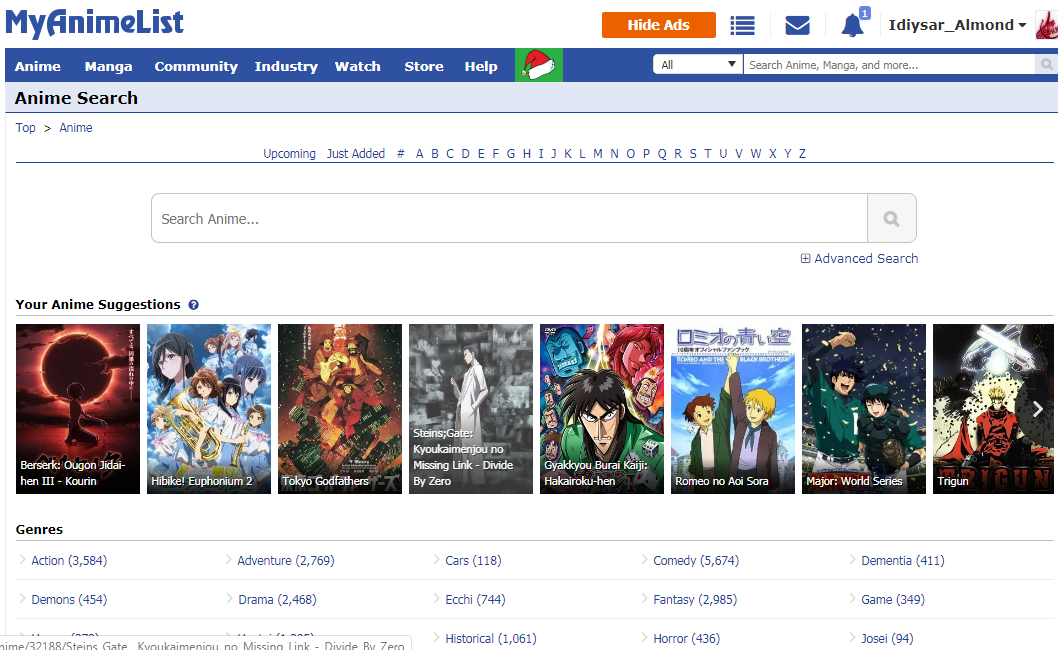Open the Community menu

click(x=196, y=66)
